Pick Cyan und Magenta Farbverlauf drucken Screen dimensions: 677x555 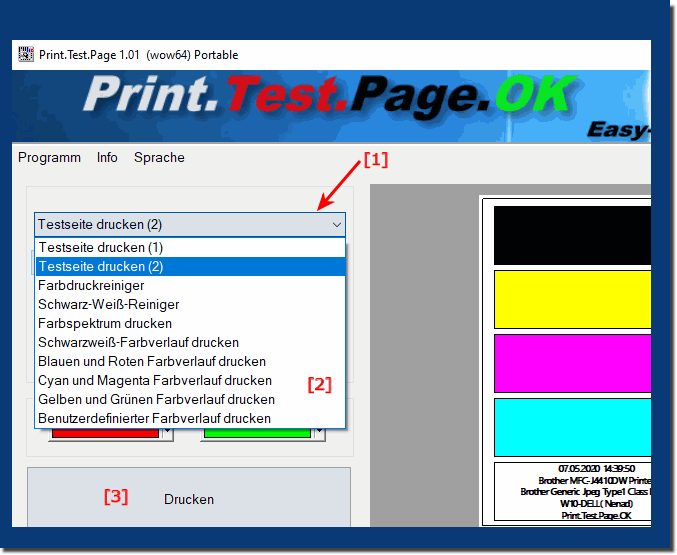click(x=190, y=381)
